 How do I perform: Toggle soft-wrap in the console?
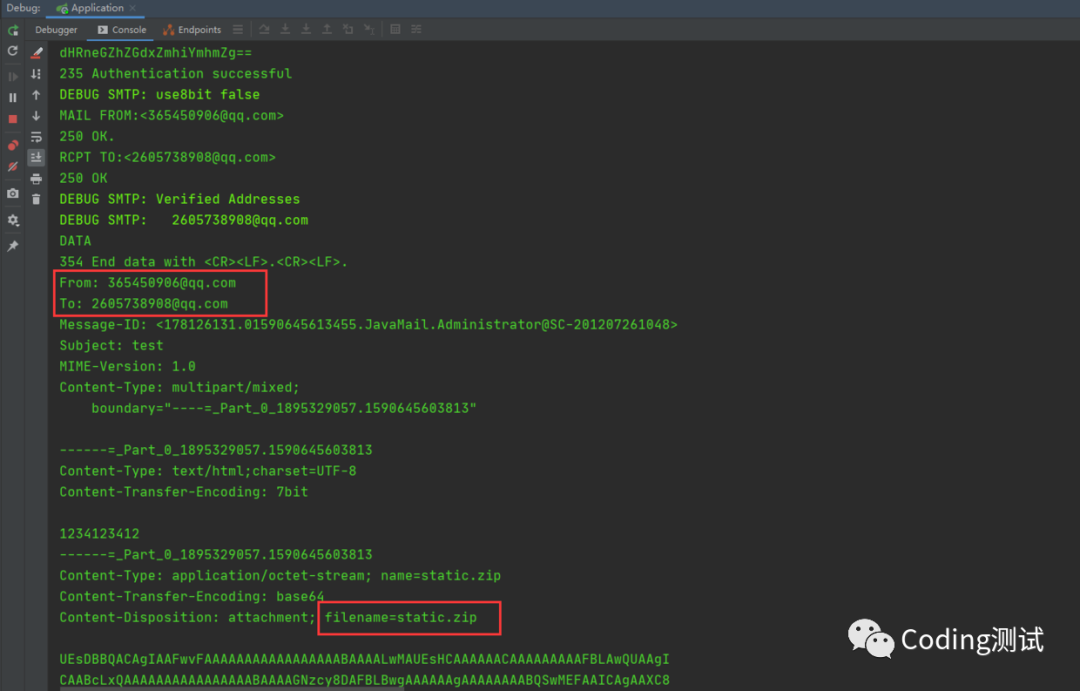coord(37,137)
